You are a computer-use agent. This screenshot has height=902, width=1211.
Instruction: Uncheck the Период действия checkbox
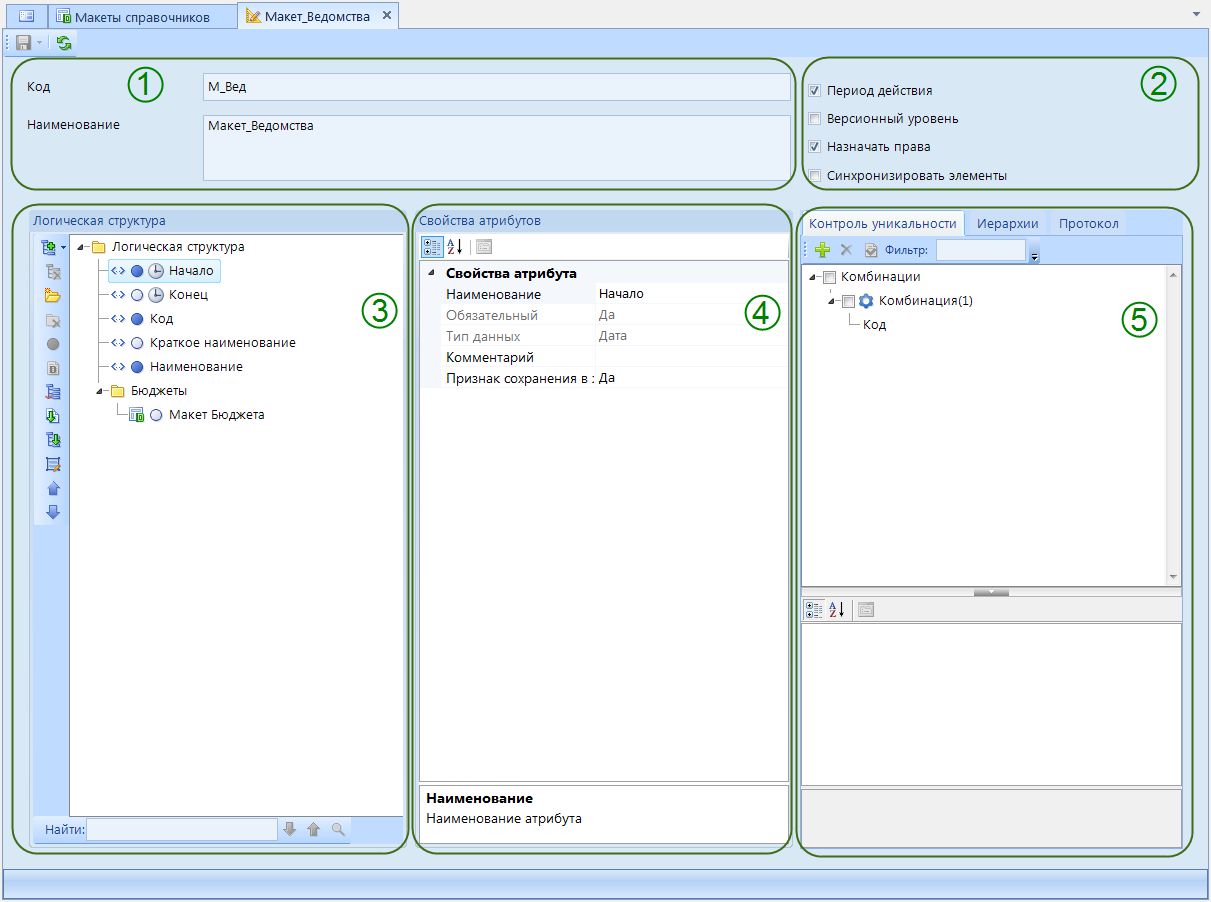click(815, 91)
